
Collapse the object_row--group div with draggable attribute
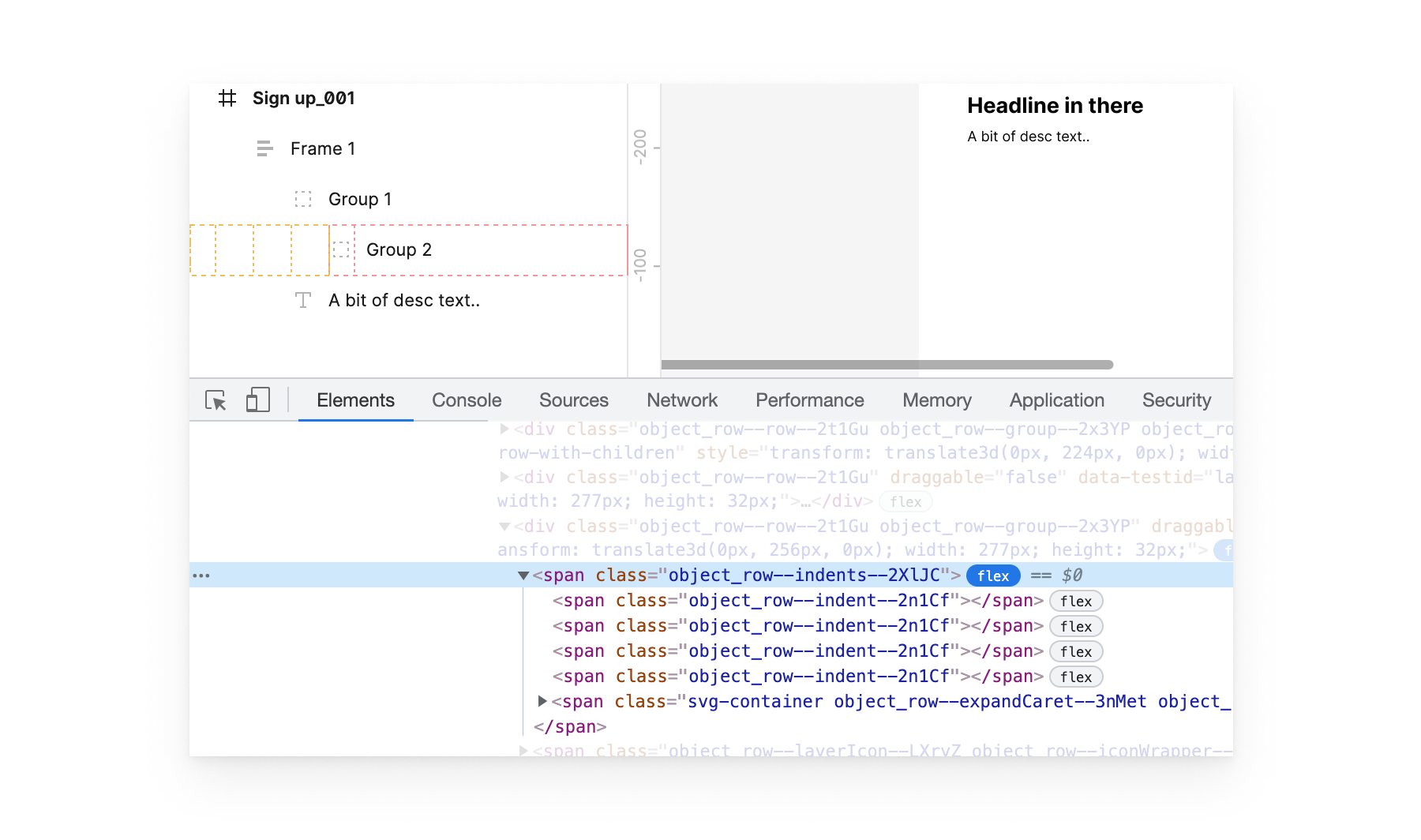[504, 526]
